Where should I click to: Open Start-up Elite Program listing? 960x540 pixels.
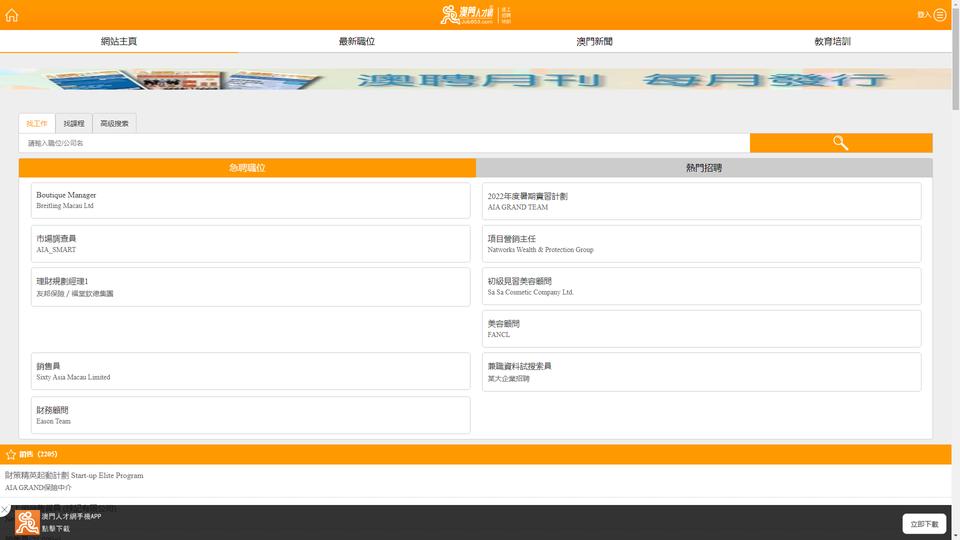point(476,481)
